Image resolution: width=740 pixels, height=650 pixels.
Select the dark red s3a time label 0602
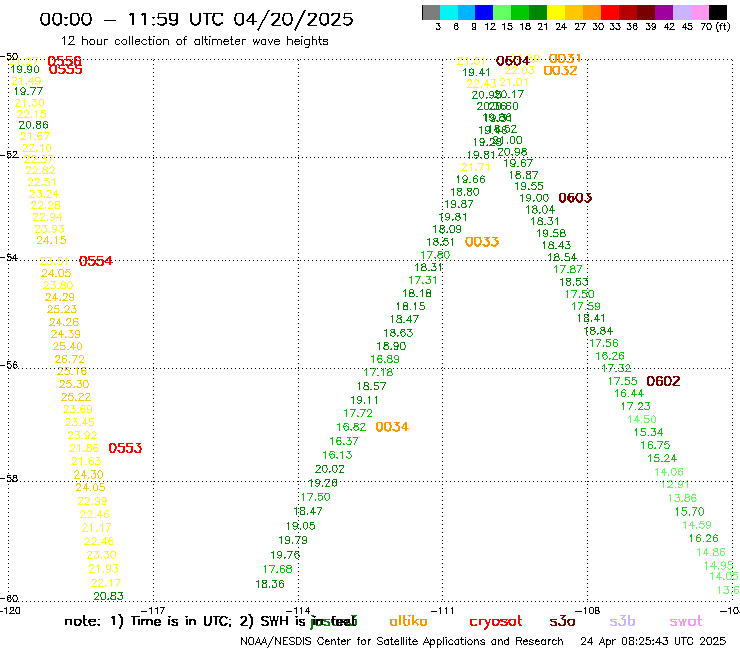pos(663,381)
